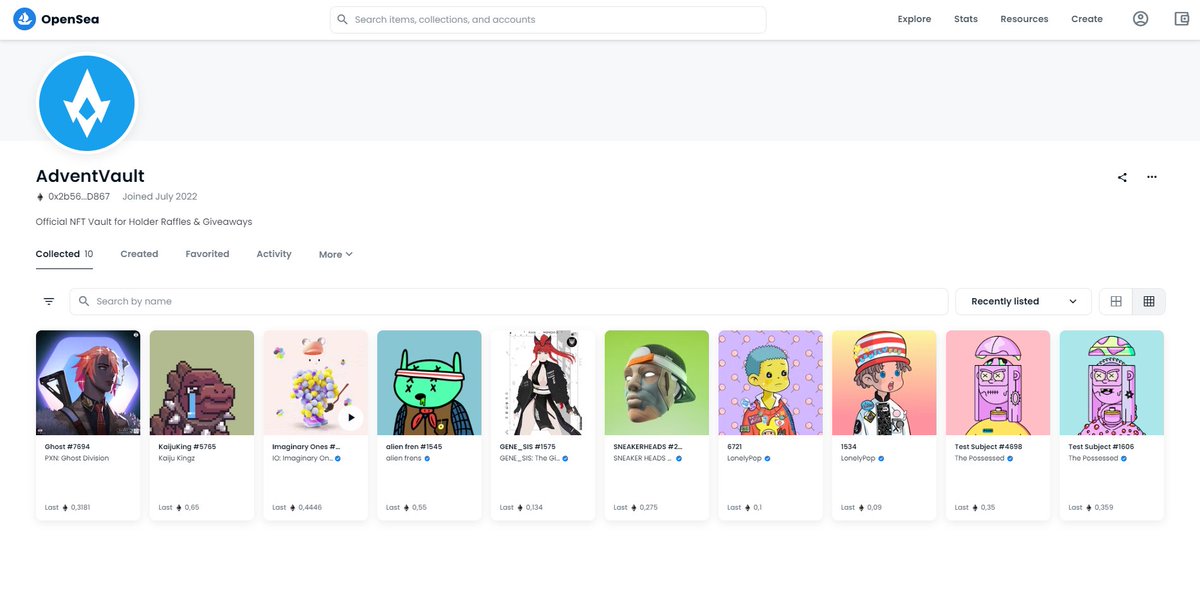Click the Joined July 2022 text
The image size is (1200, 595).
pyautogui.click(x=160, y=197)
